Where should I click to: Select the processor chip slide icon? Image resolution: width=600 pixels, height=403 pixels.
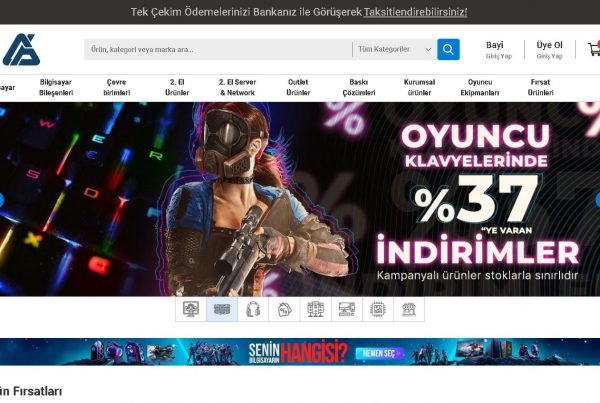point(378,309)
